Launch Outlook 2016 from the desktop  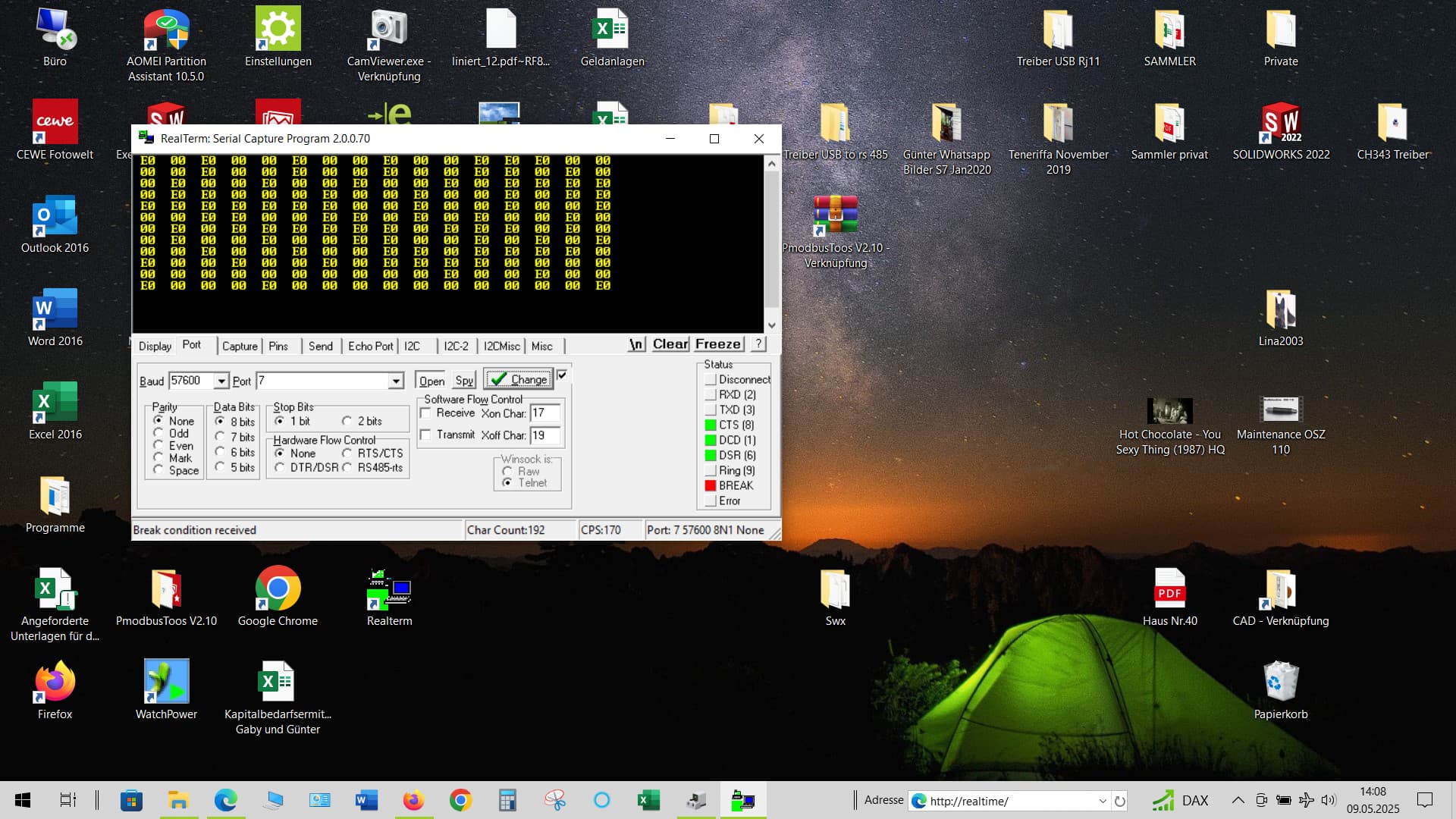coord(55,223)
